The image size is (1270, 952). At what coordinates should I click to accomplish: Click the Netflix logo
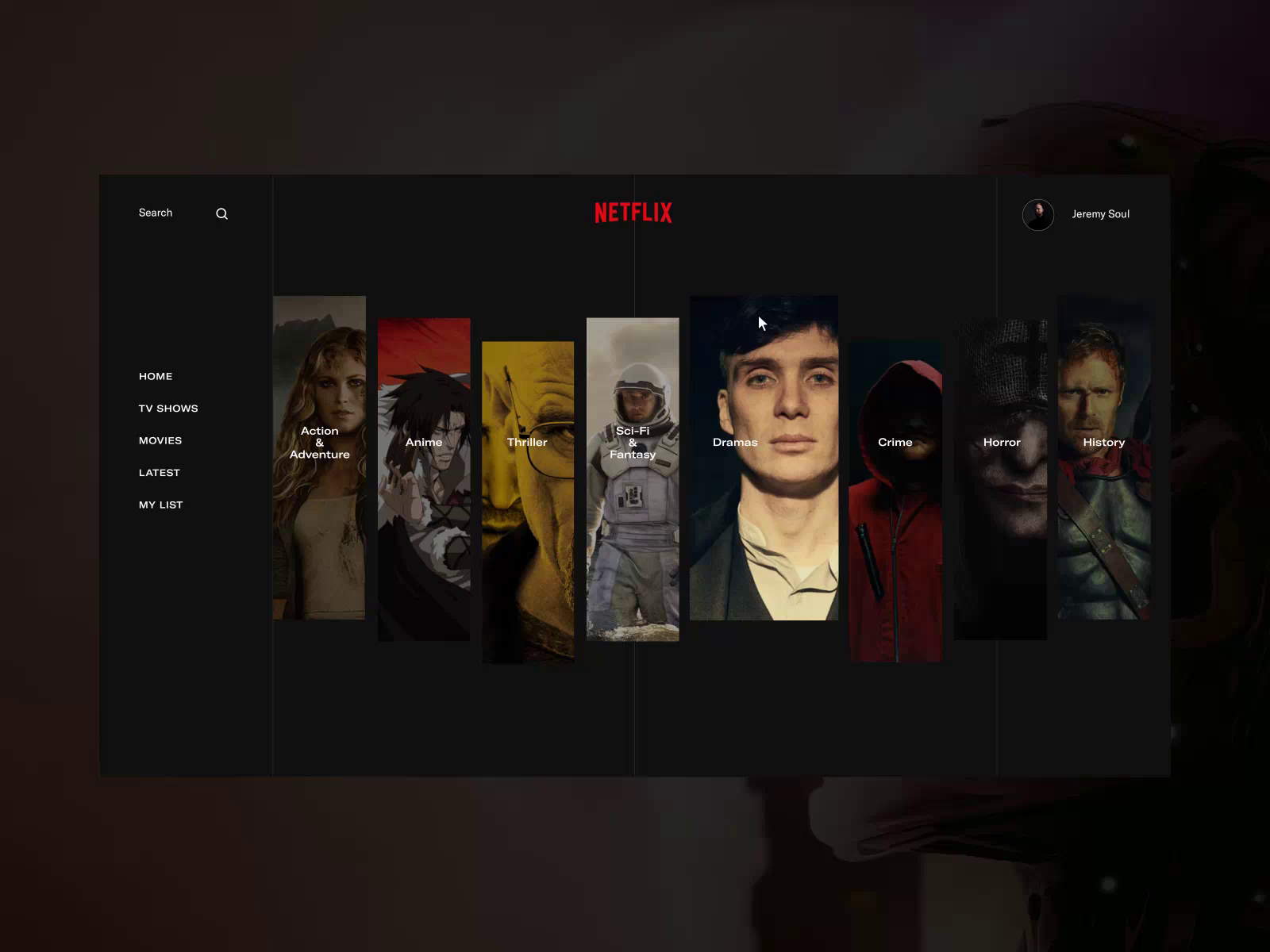point(633,213)
